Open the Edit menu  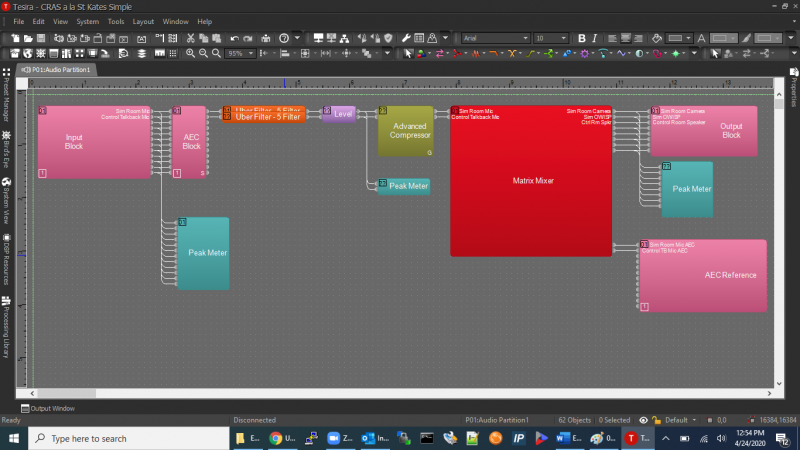[x=38, y=21]
